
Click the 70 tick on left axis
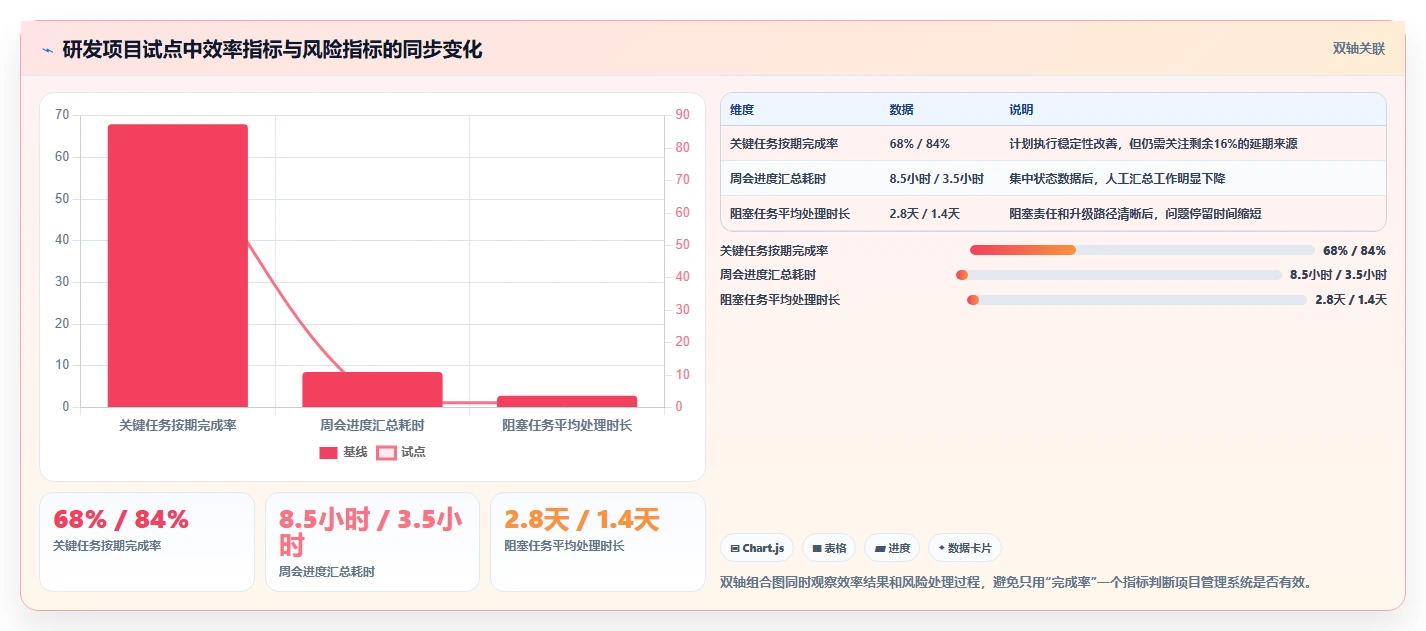point(62,115)
